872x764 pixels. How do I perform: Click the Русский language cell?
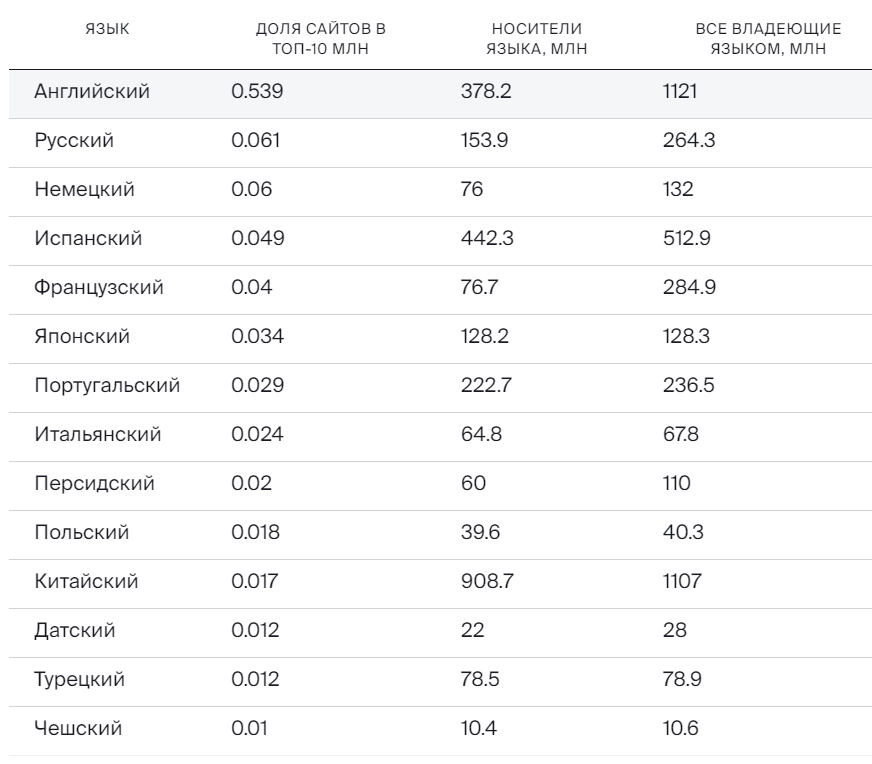pos(74,141)
